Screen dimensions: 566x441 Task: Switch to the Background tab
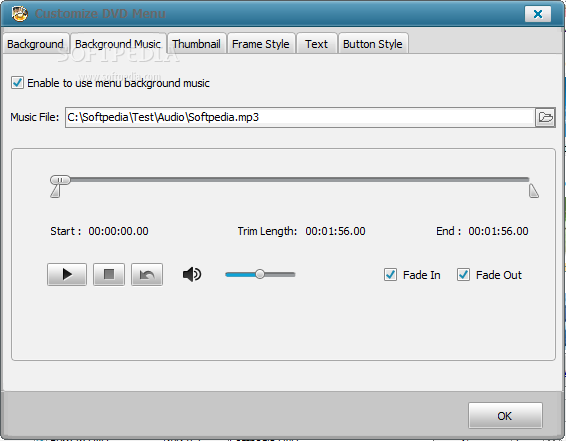coord(35,44)
